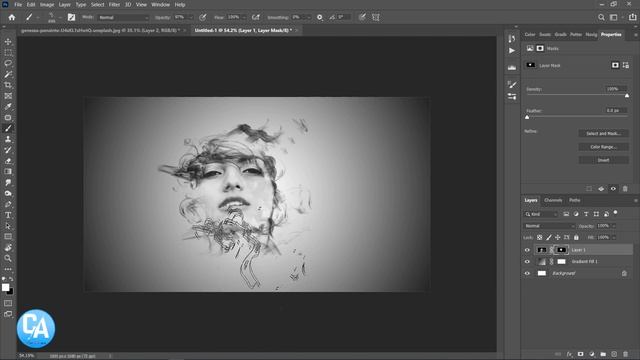
Task: Open brush Mode dropdown set to Normal
Action: (x=123, y=18)
